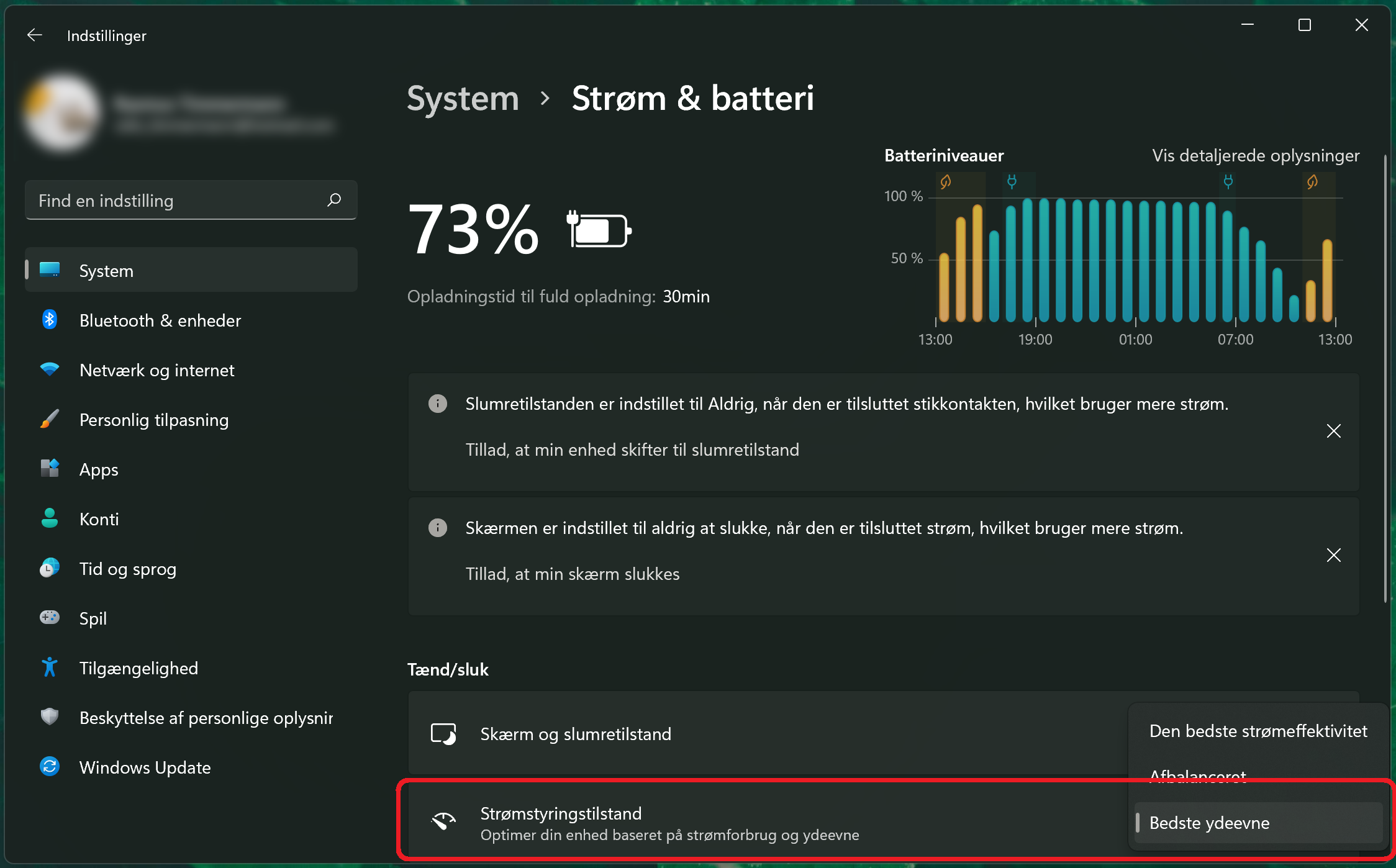
Task: Open Bluetooth & enheder settings
Action: (x=191, y=320)
